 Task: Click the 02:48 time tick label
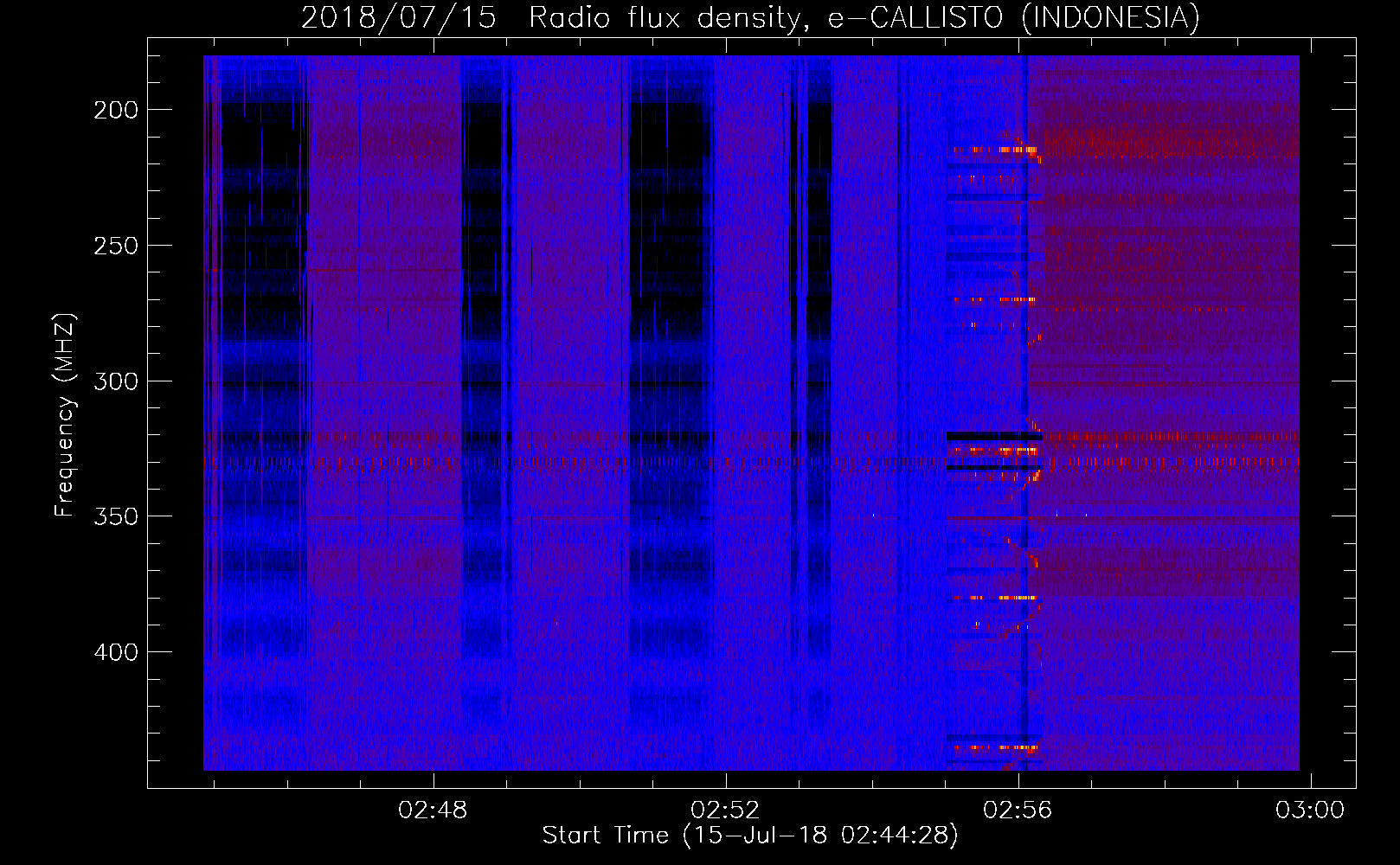tap(433, 811)
